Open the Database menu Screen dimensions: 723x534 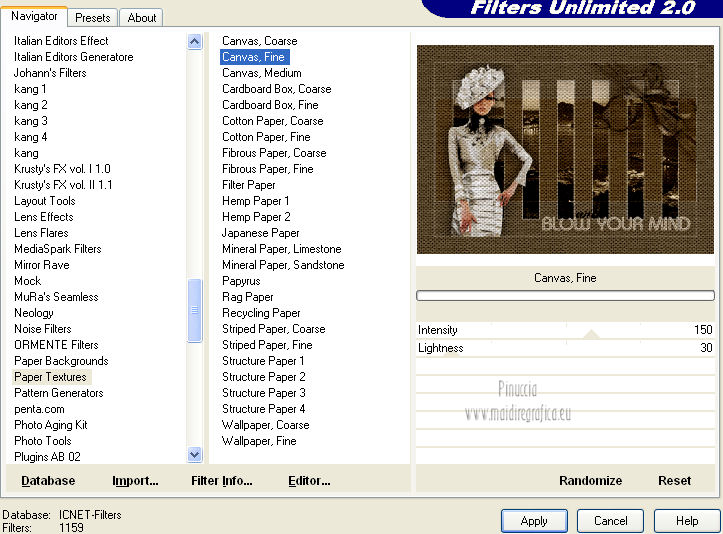pos(48,481)
